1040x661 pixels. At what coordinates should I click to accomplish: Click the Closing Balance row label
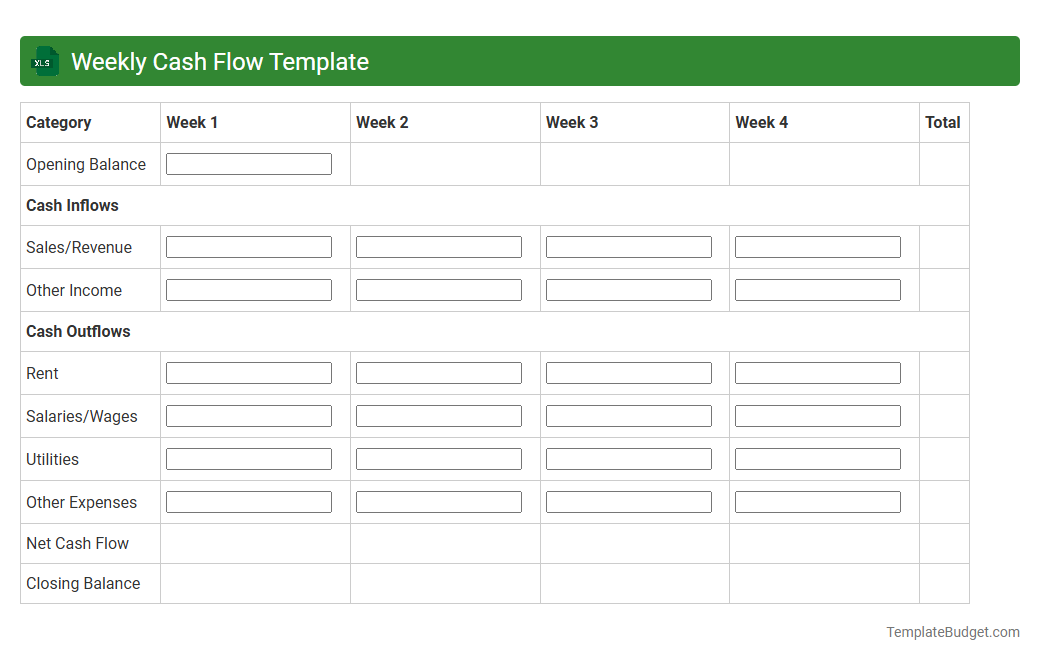coord(83,583)
